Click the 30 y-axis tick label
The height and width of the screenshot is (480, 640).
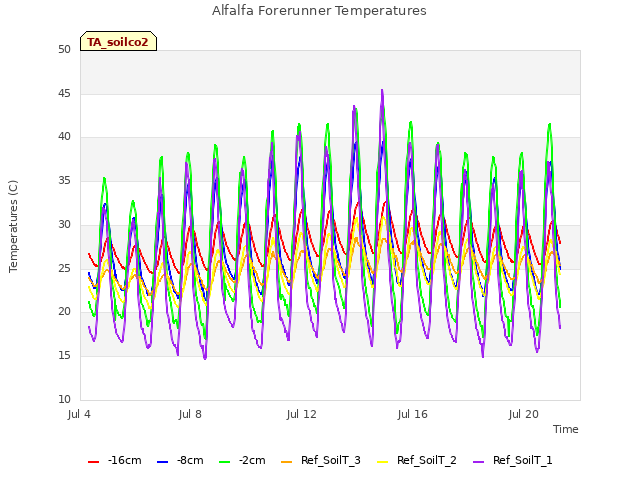64,224
